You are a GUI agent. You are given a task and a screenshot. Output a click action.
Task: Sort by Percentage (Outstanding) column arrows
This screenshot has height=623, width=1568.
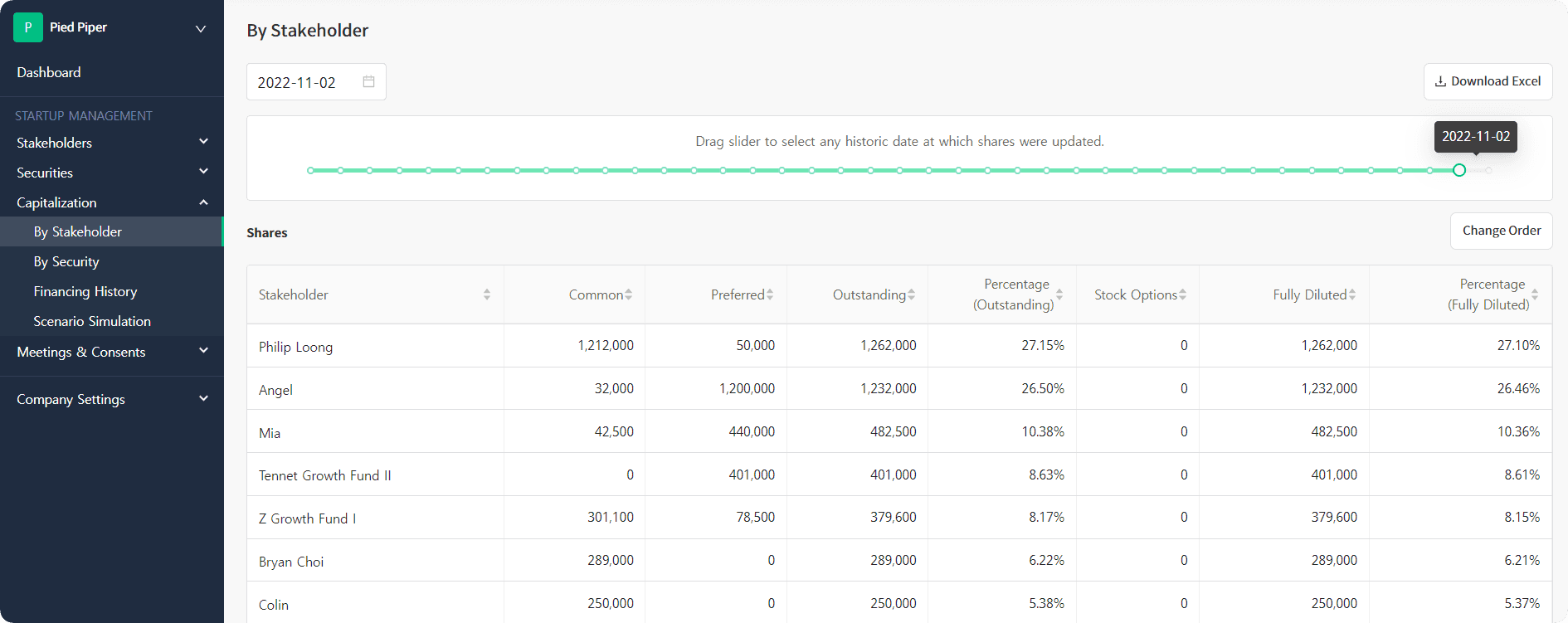[1059, 294]
